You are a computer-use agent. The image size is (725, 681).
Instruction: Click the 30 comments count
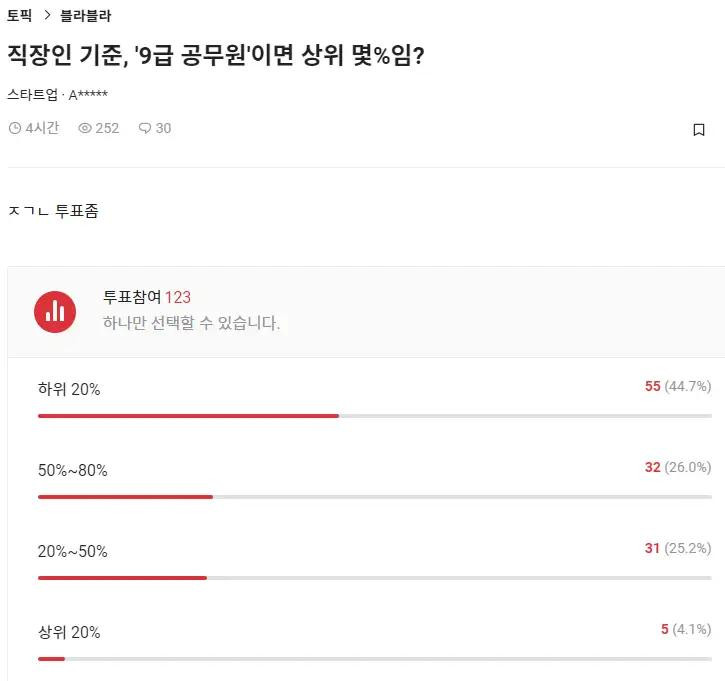(163, 128)
